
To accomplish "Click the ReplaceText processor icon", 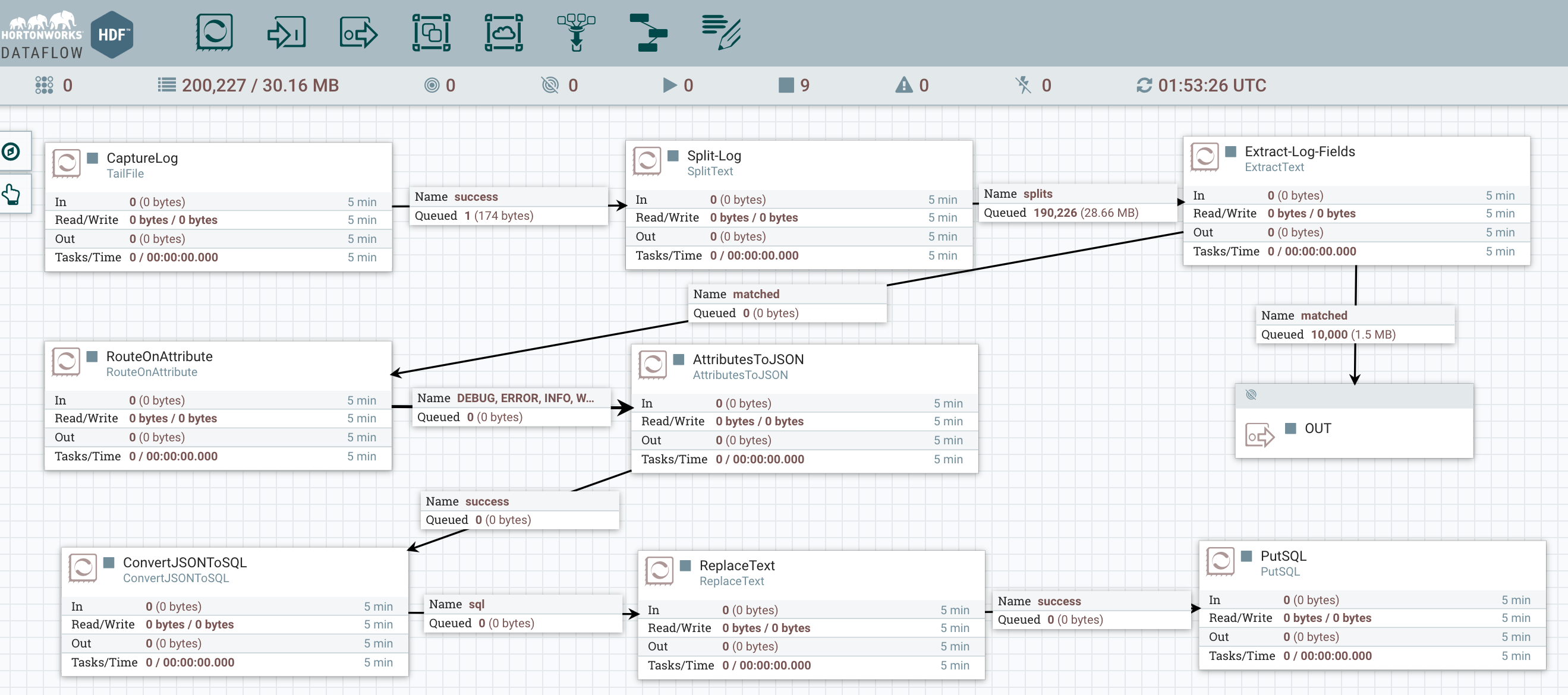I will click(659, 571).
